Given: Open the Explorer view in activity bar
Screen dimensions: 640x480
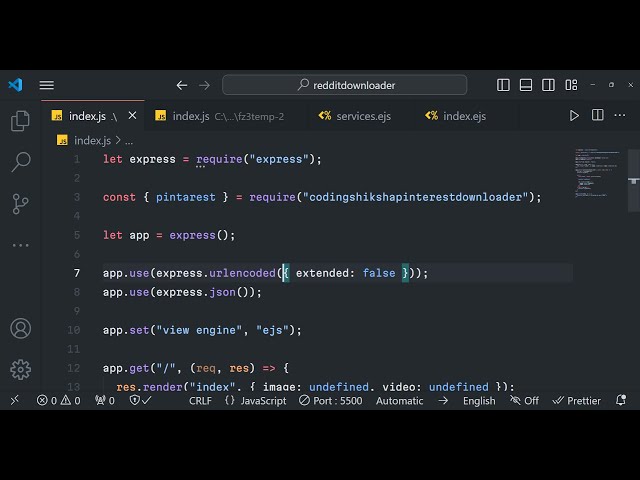Looking at the screenshot, I should coord(20,121).
